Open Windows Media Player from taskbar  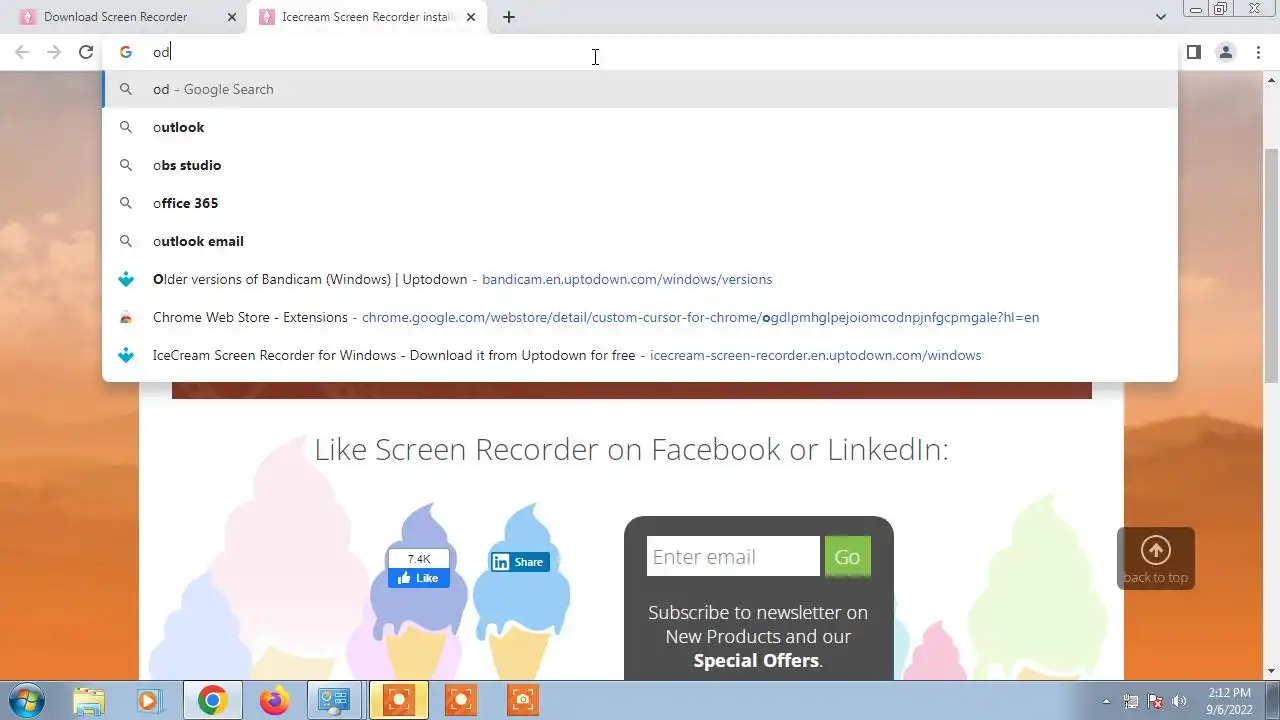click(149, 700)
